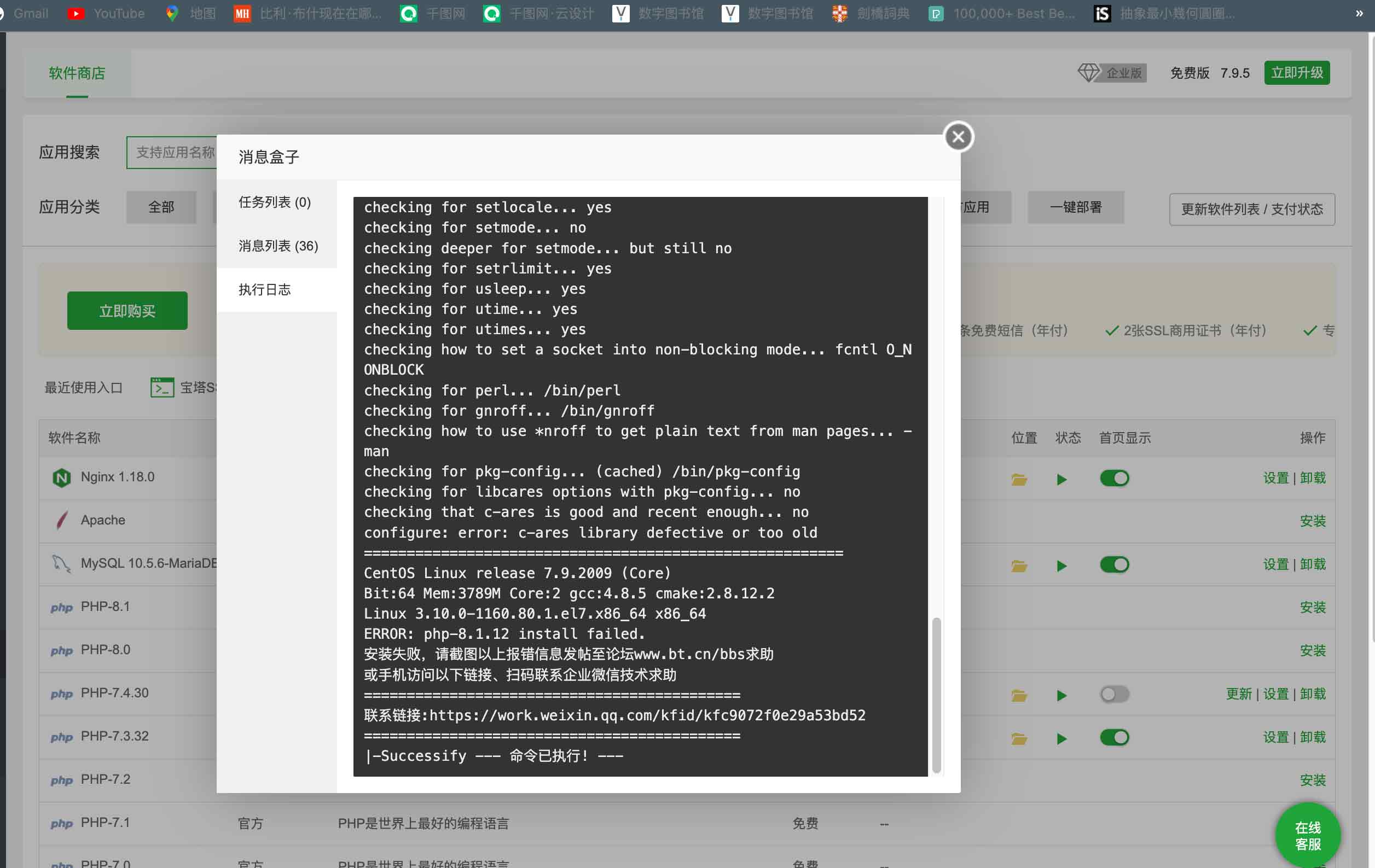The height and width of the screenshot is (868, 1375).
Task: Click MySQL running status play icon
Action: click(1061, 566)
